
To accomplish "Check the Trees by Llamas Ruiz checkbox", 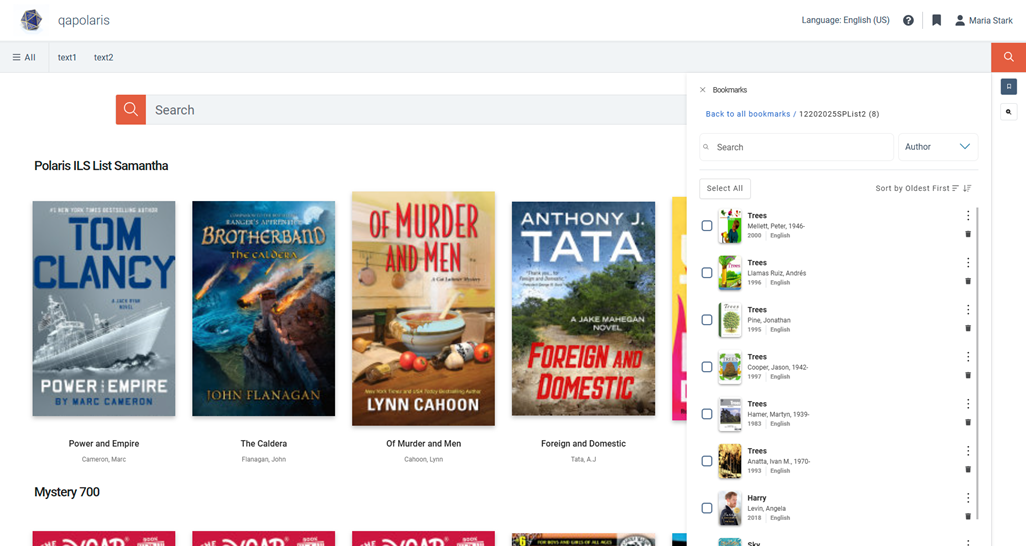I will coord(707,273).
